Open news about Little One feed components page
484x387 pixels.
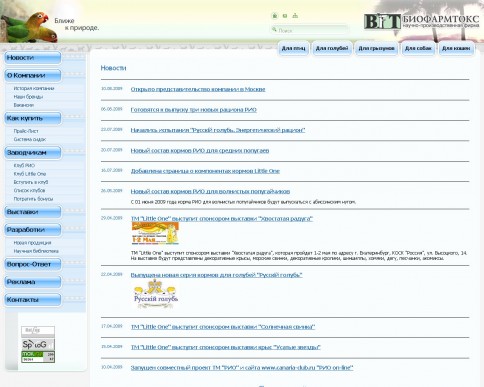[x=205, y=171]
